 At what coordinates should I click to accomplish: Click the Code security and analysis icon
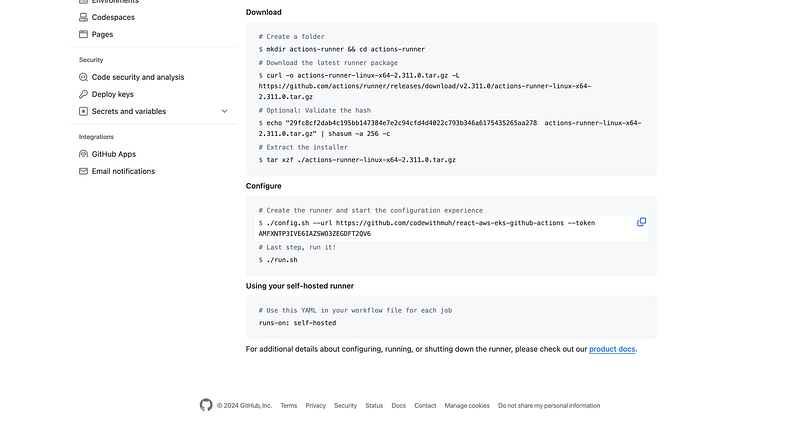coord(84,77)
